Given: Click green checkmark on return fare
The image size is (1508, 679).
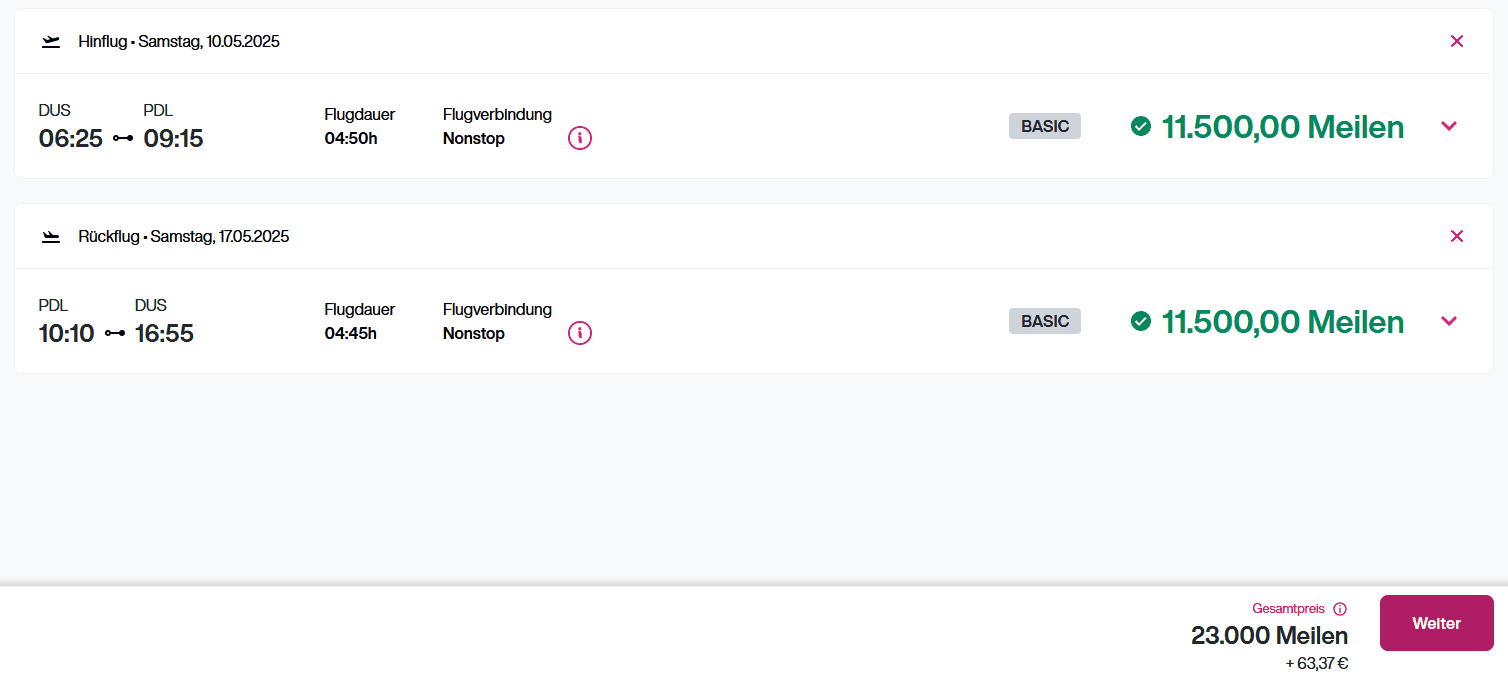Looking at the screenshot, I should point(1141,321).
